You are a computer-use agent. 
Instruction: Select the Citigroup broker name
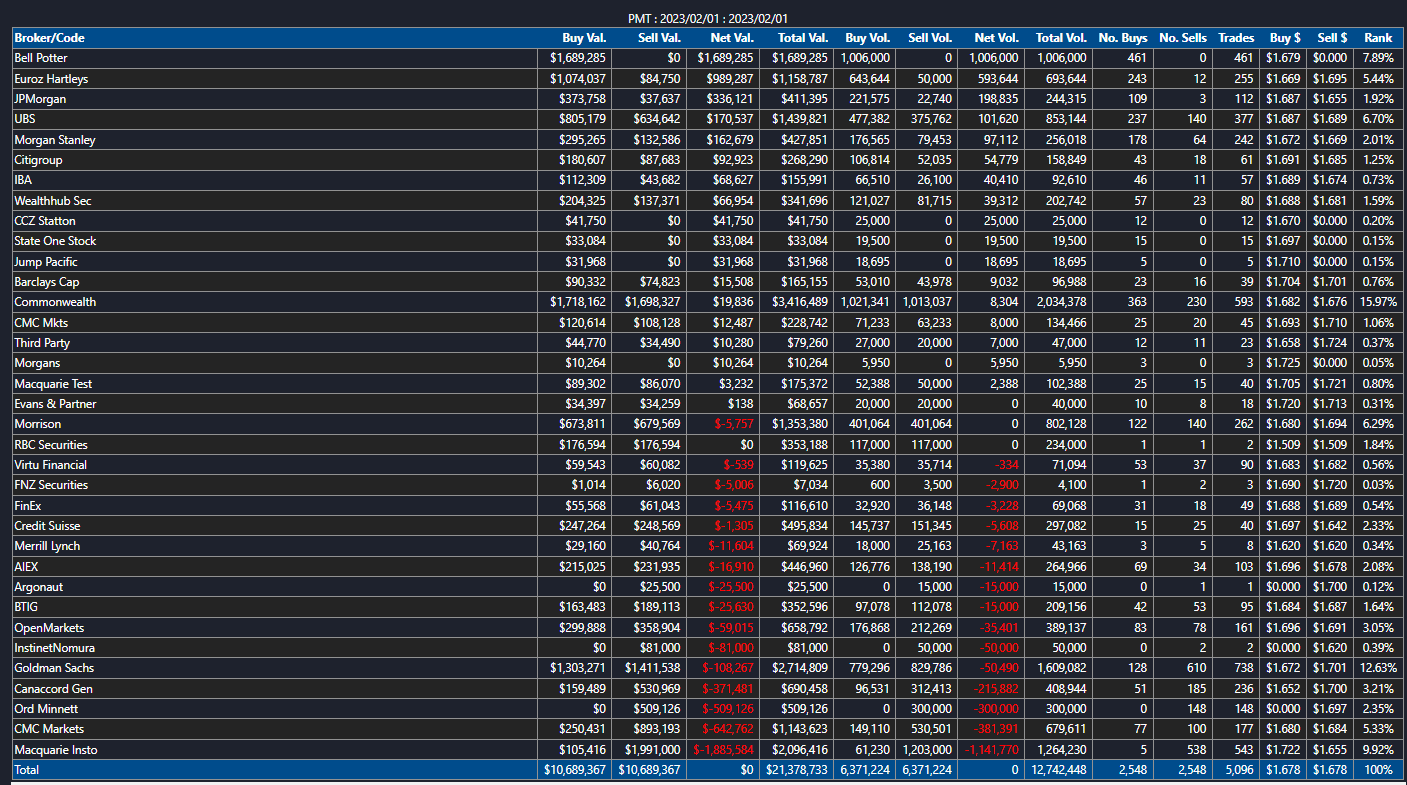[39, 160]
